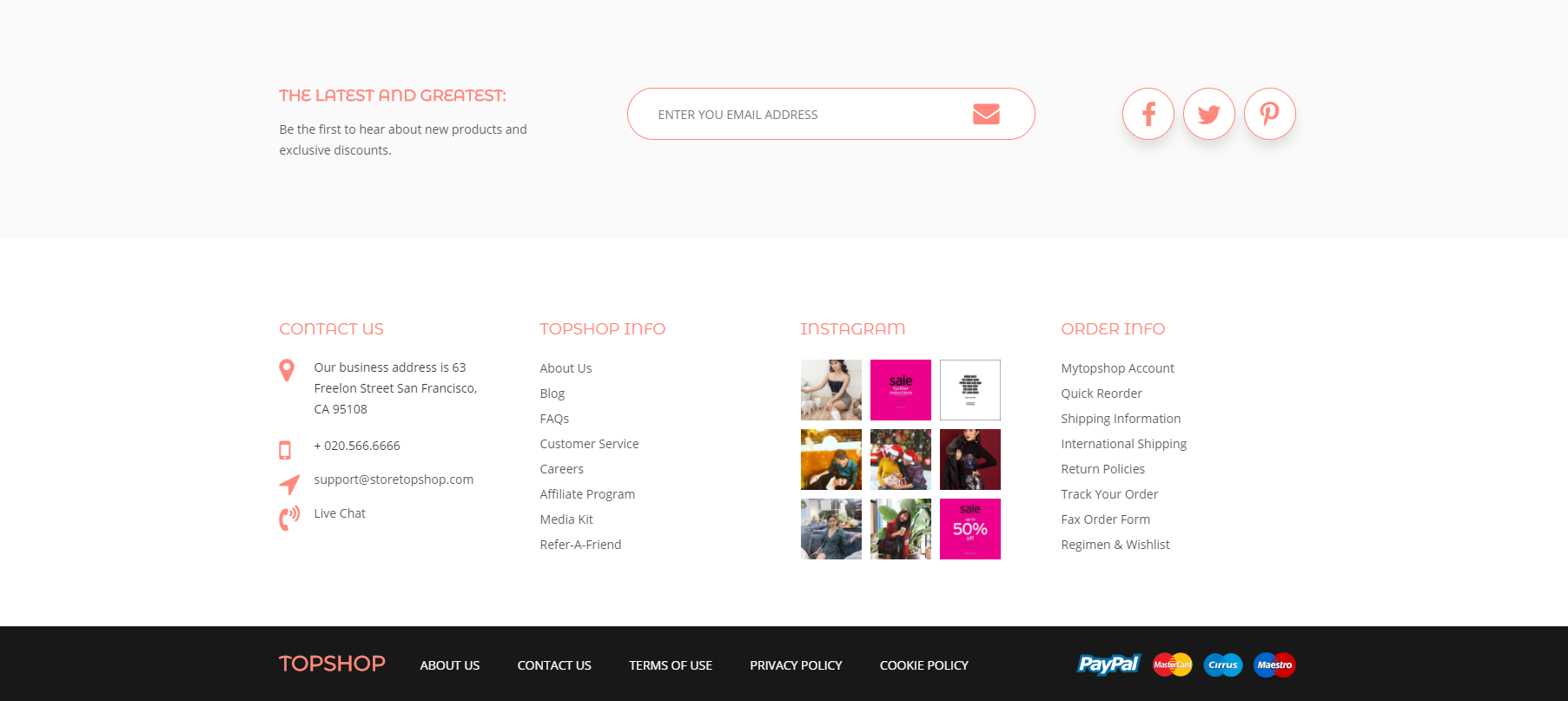
Task: Click the Live Chat phone icon
Action: coord(289,518)
